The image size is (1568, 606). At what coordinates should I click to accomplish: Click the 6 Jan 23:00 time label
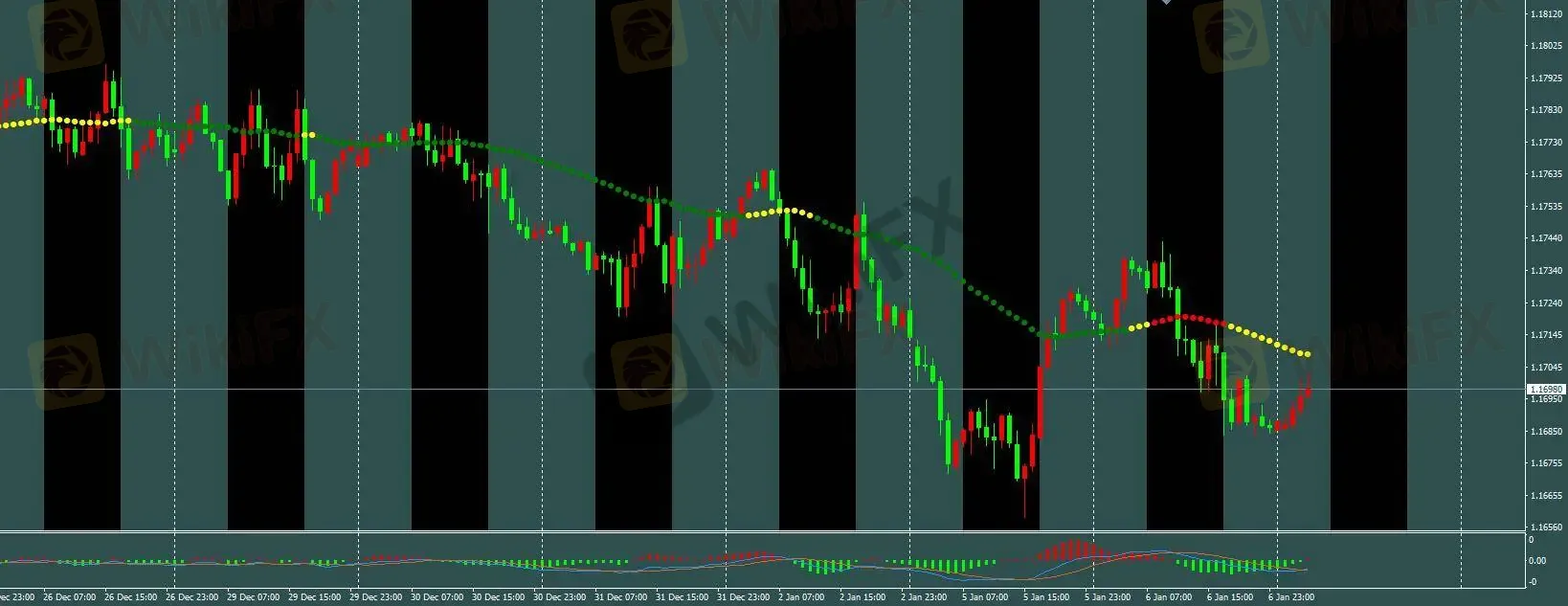click(x=1290, y=597)
